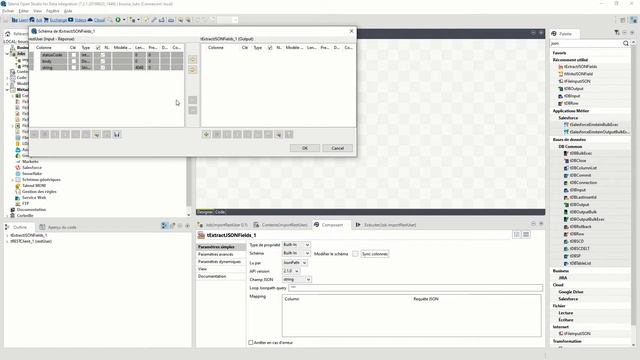The width and height of the screenshot is (640, 360).
Task: Select Paramètres dynamiques section
Action: pyautogui.click(x=219, y=262)
